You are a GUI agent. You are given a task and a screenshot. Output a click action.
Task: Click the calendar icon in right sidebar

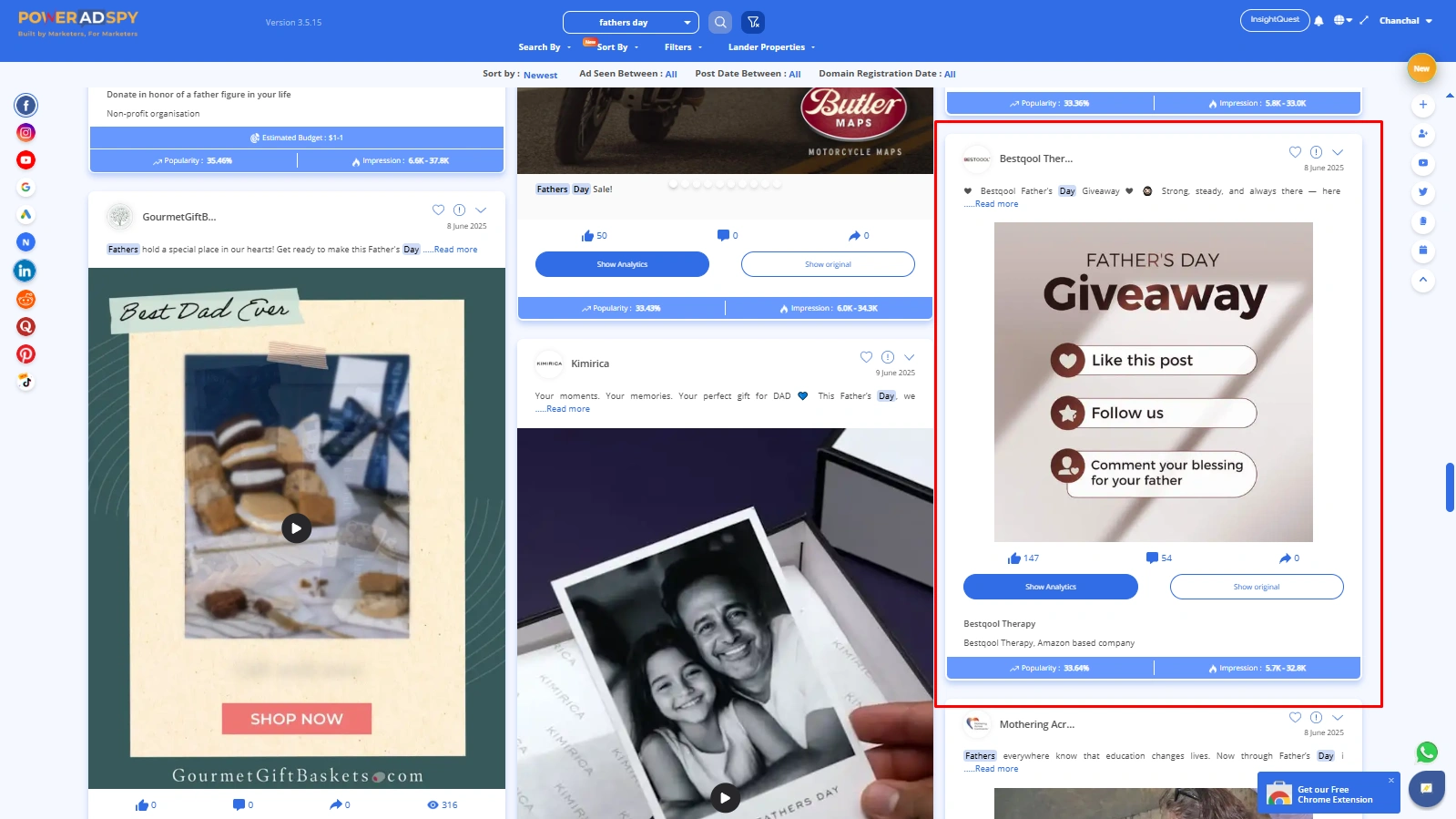[1423, 251]
